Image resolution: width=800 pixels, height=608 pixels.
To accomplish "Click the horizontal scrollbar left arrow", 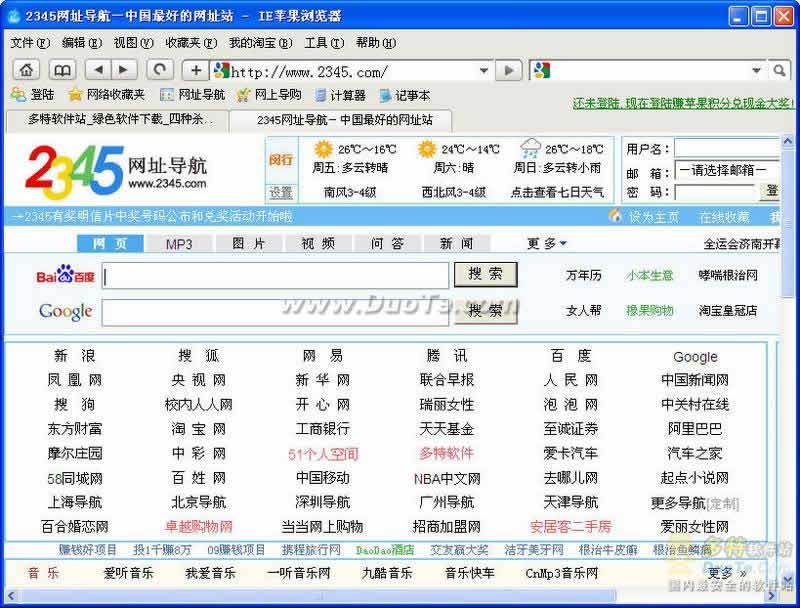I will 11,595.
